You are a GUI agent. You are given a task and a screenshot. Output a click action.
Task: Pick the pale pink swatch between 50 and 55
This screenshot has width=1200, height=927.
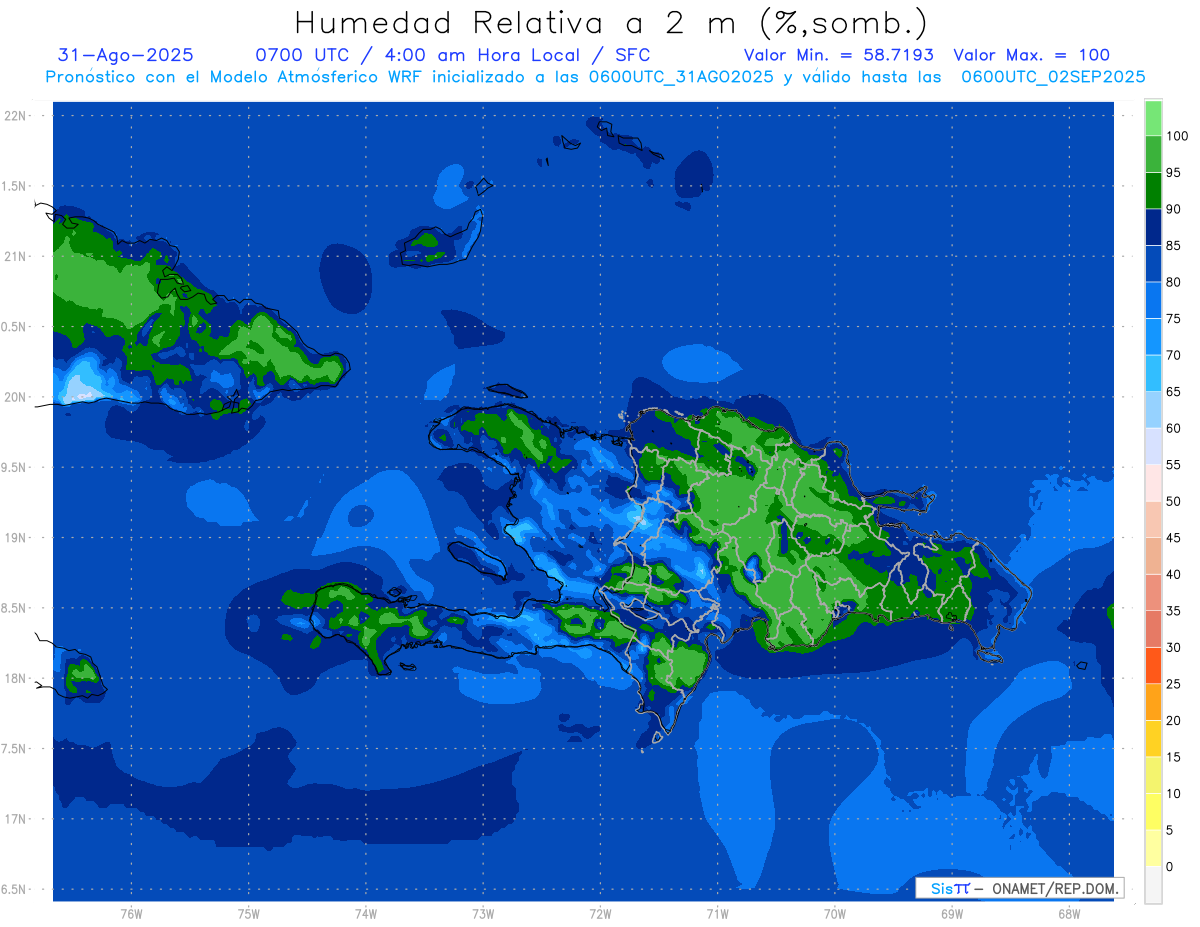(1153, 483)
